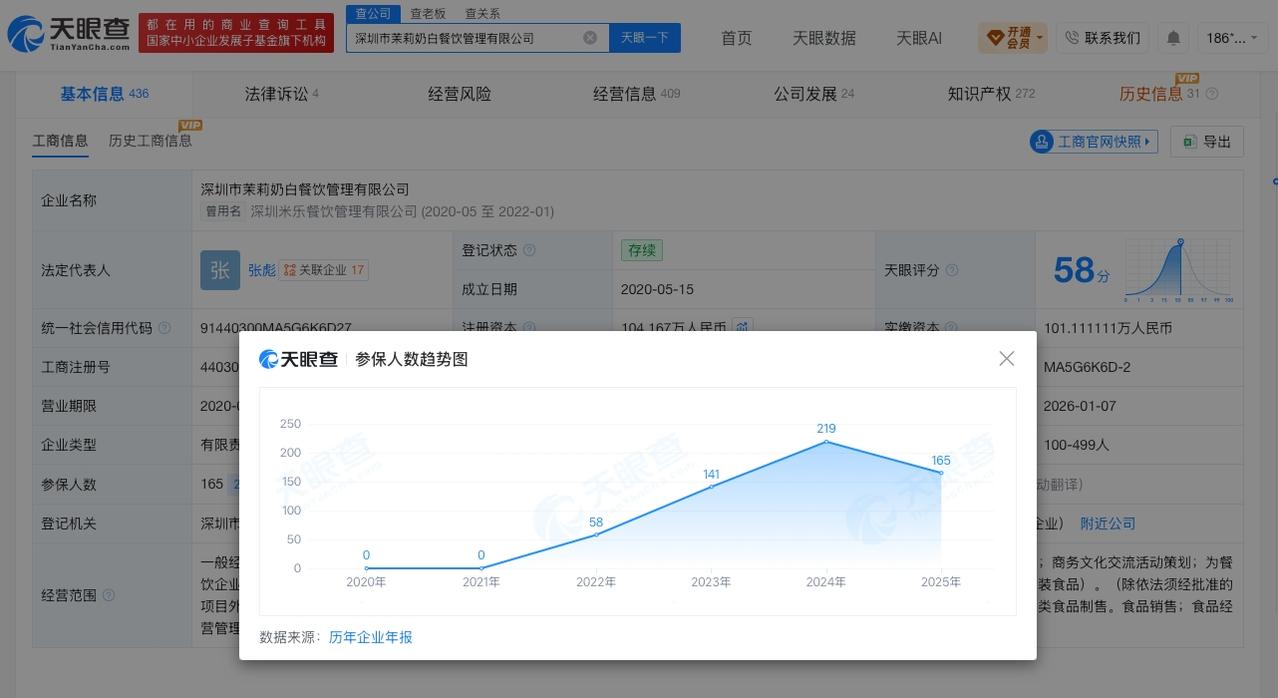Open the 首页 navigation link

[x=737, y=38]
